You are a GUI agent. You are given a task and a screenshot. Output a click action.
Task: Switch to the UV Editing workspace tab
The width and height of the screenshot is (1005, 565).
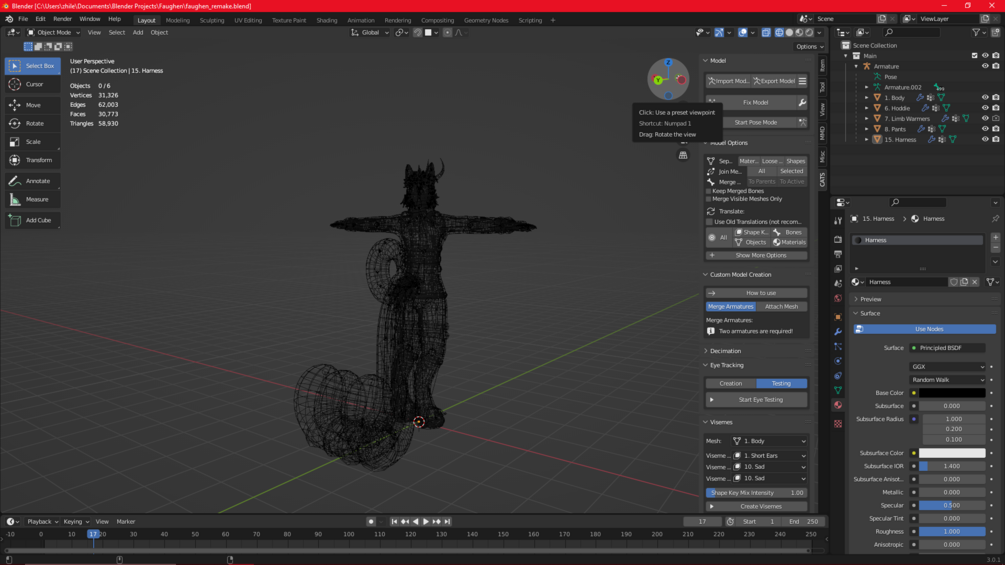(248, 20)
